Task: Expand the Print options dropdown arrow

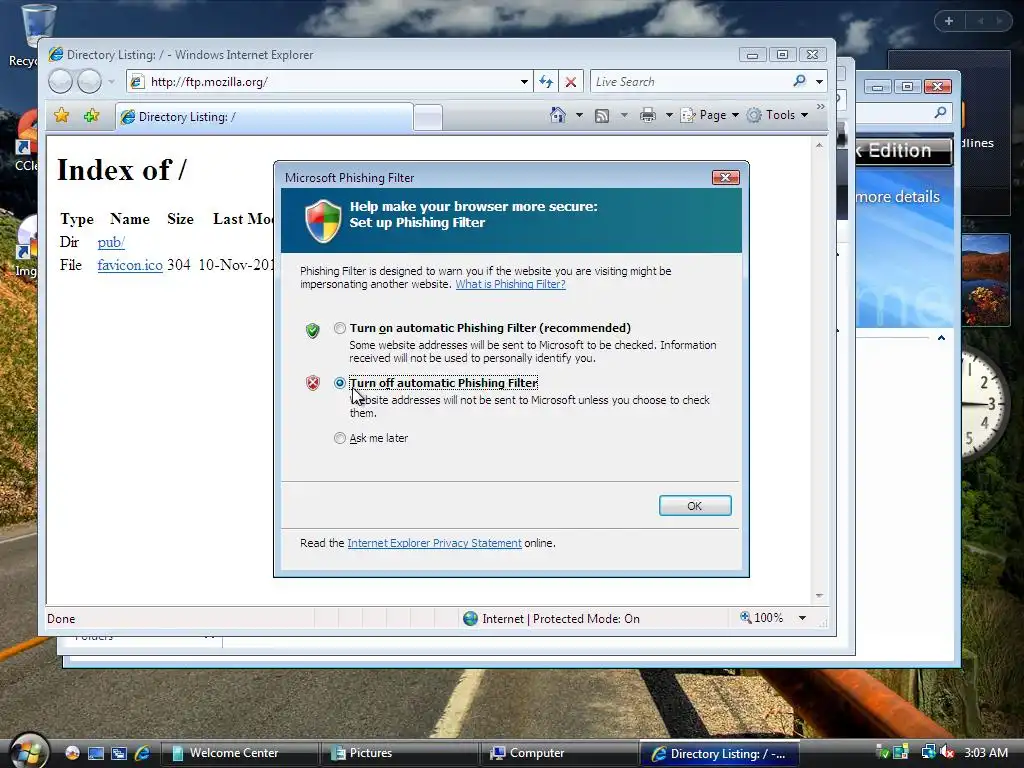Action: (669, 115)
